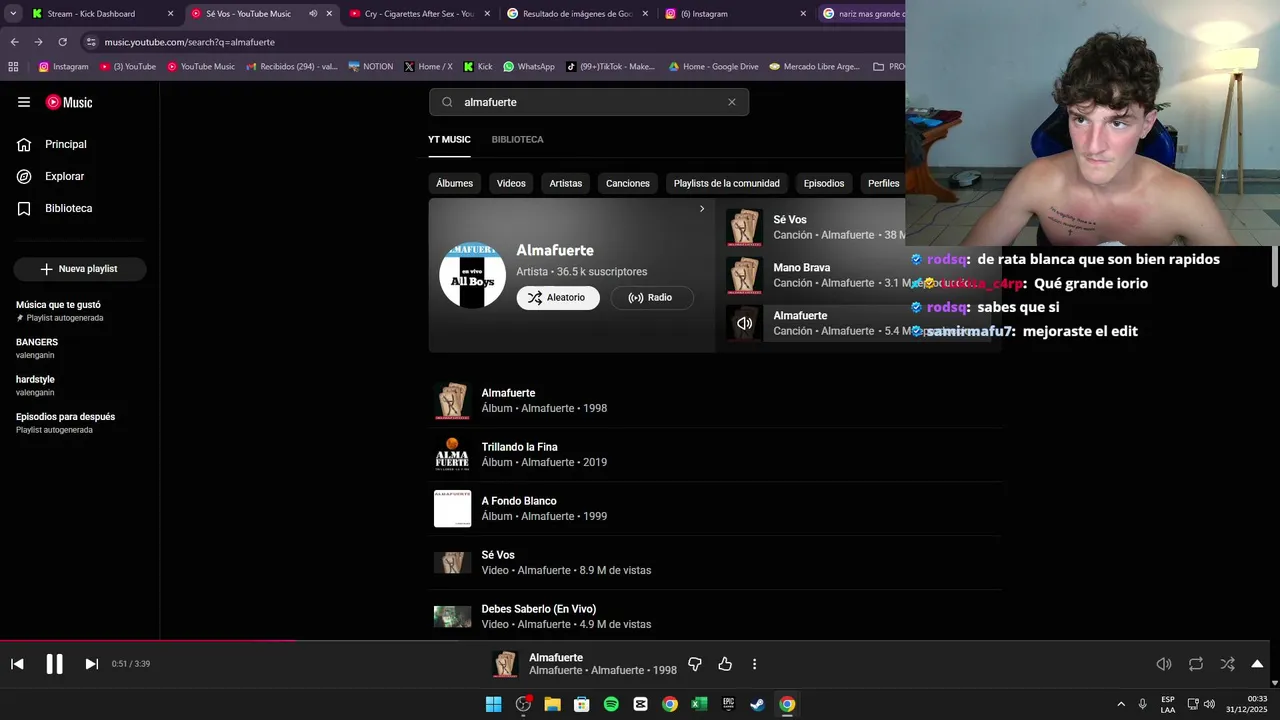1280x720 pixels.
Task: Reload the page
Action: (62, 42)
